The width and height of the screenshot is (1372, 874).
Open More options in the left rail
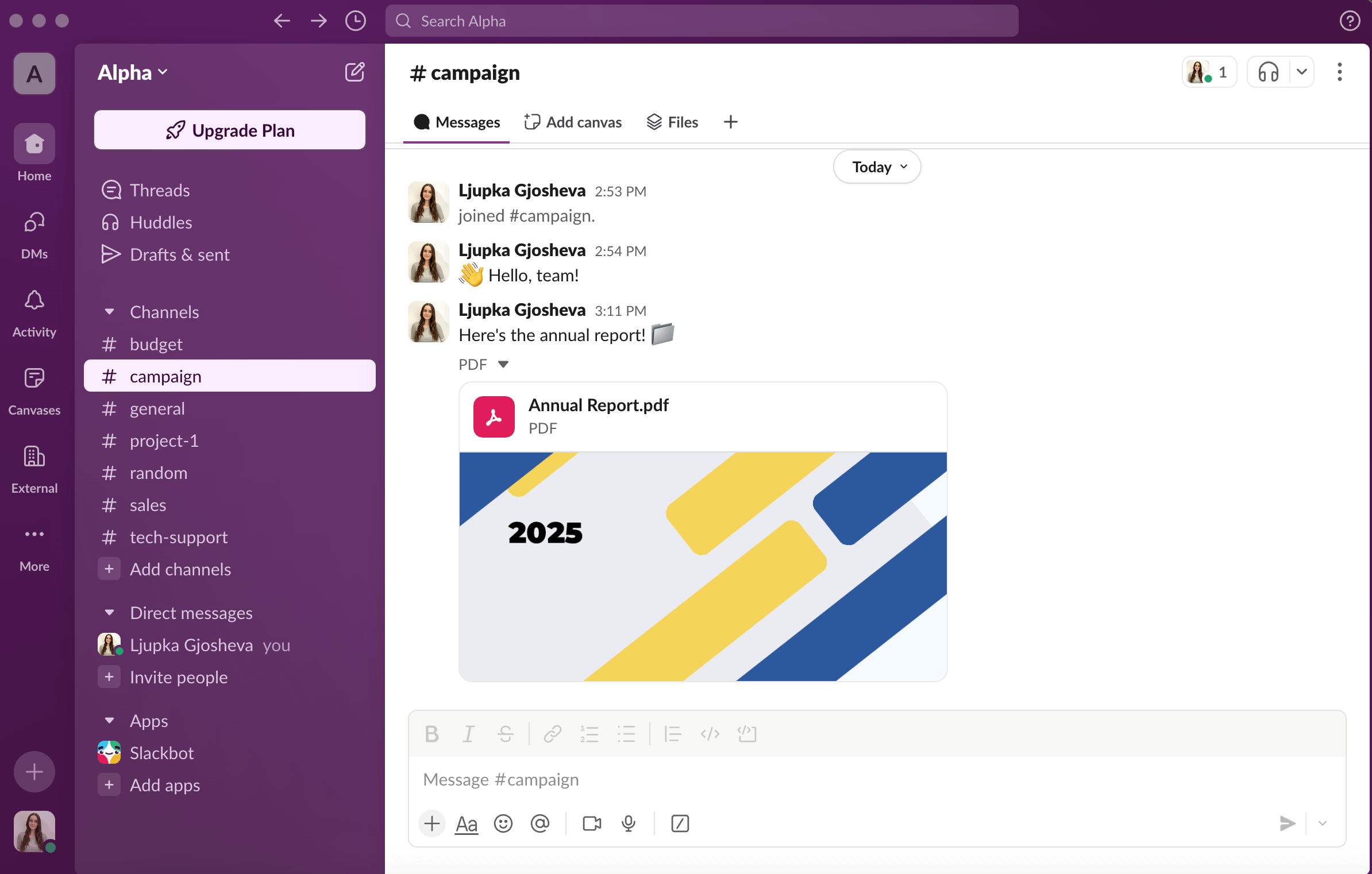[x=34, y=548]
